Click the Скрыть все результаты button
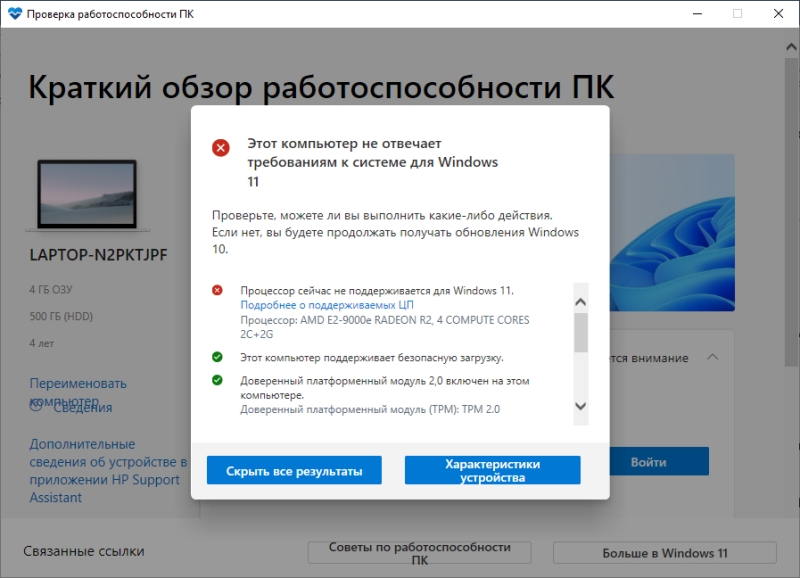This screenshot has width=800, height=578. point(294,470)
